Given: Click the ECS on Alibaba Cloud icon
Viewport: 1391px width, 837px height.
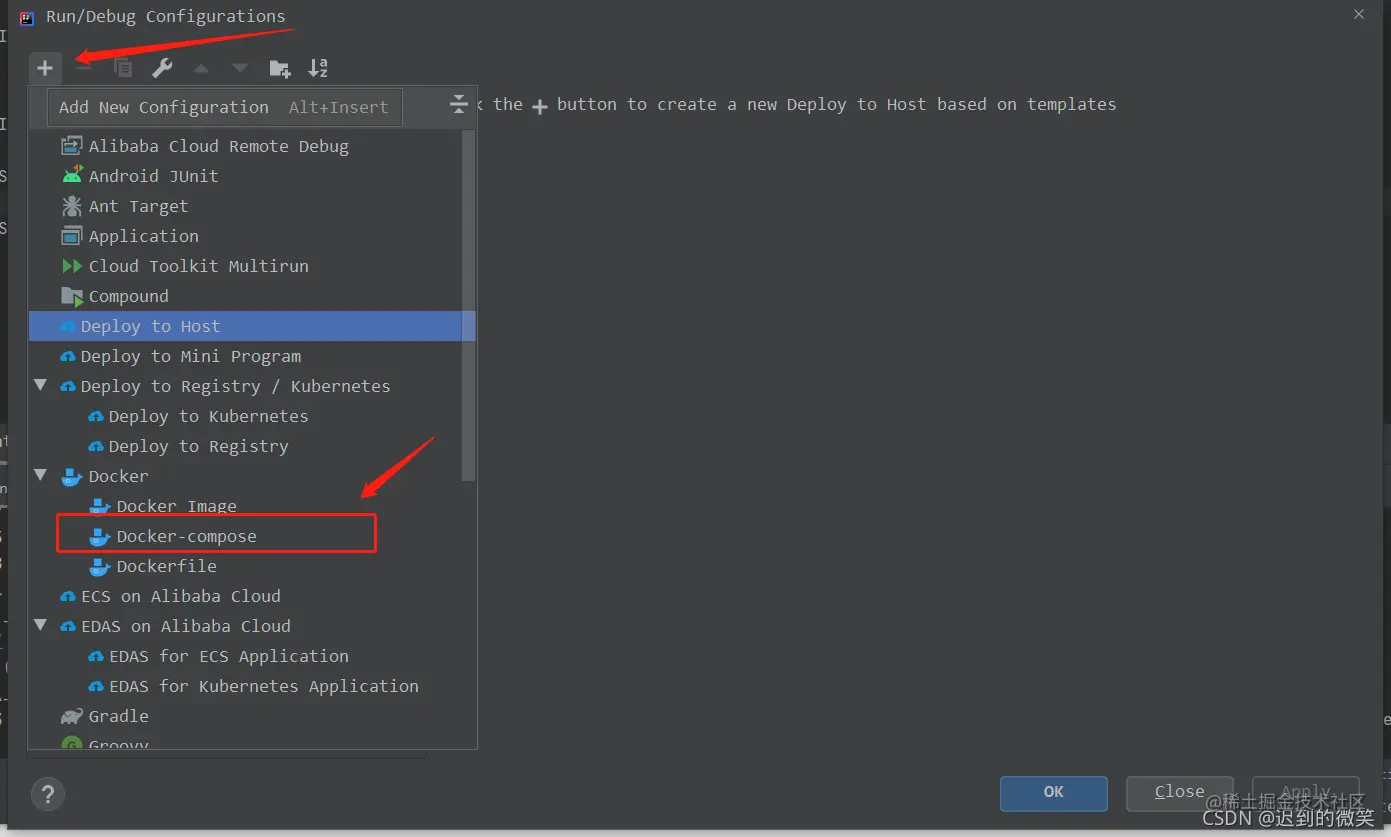Looking at the screenshot, I should [x=68, y=597].
